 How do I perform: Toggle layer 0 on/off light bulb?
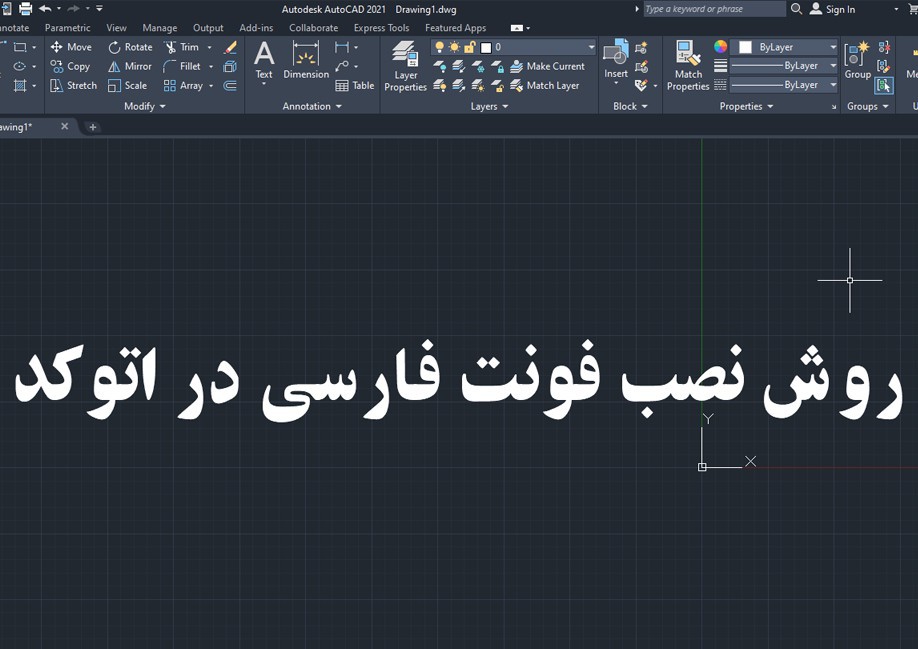coord(439,47)
